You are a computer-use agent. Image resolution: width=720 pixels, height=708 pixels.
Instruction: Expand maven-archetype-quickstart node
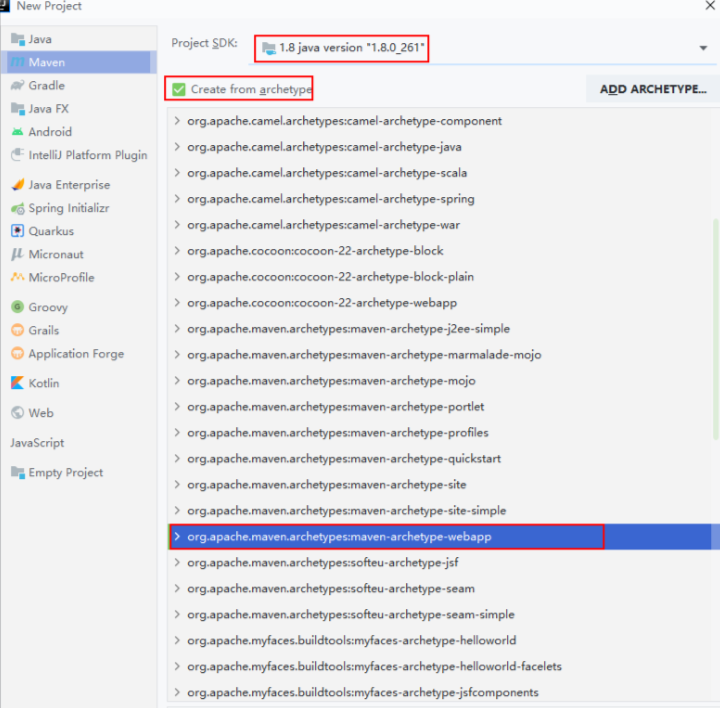click(177, 458)
